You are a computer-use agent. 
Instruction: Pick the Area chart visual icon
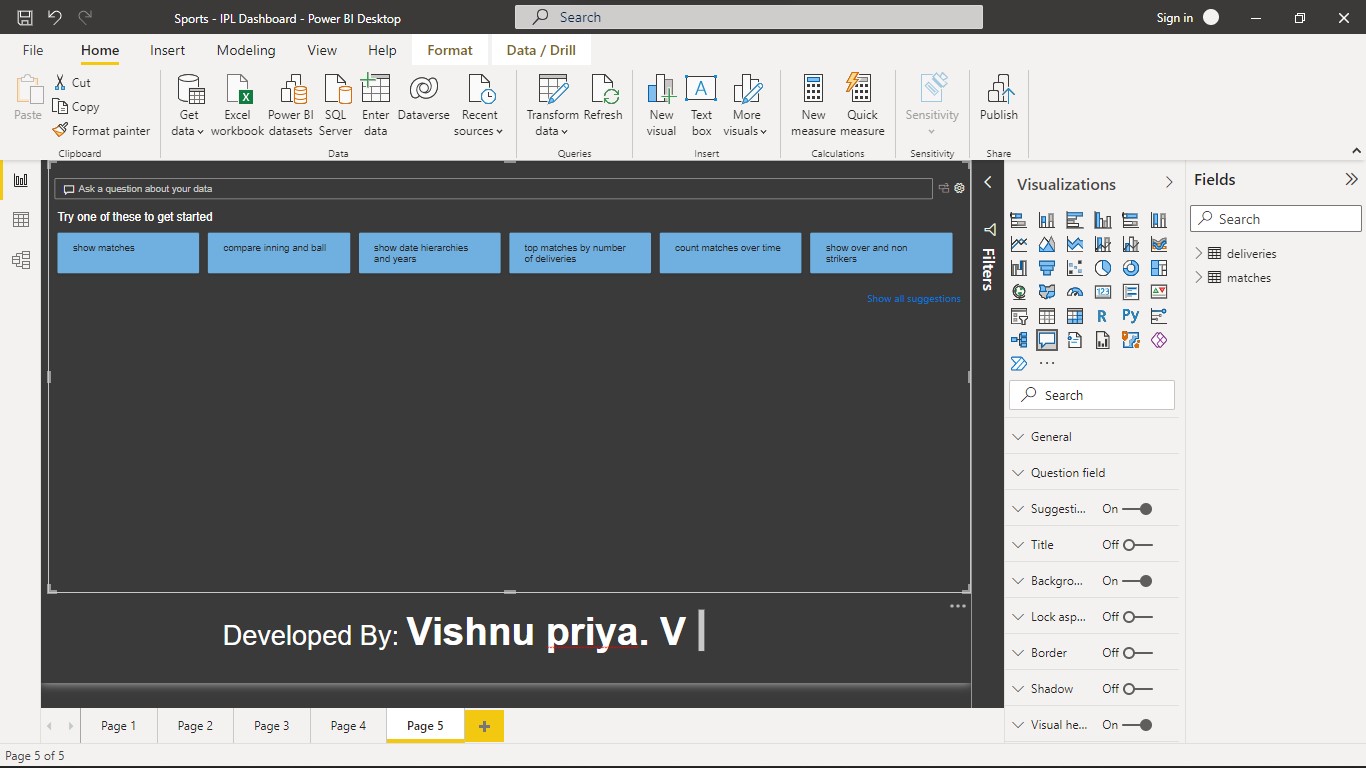click(1047, 244)
